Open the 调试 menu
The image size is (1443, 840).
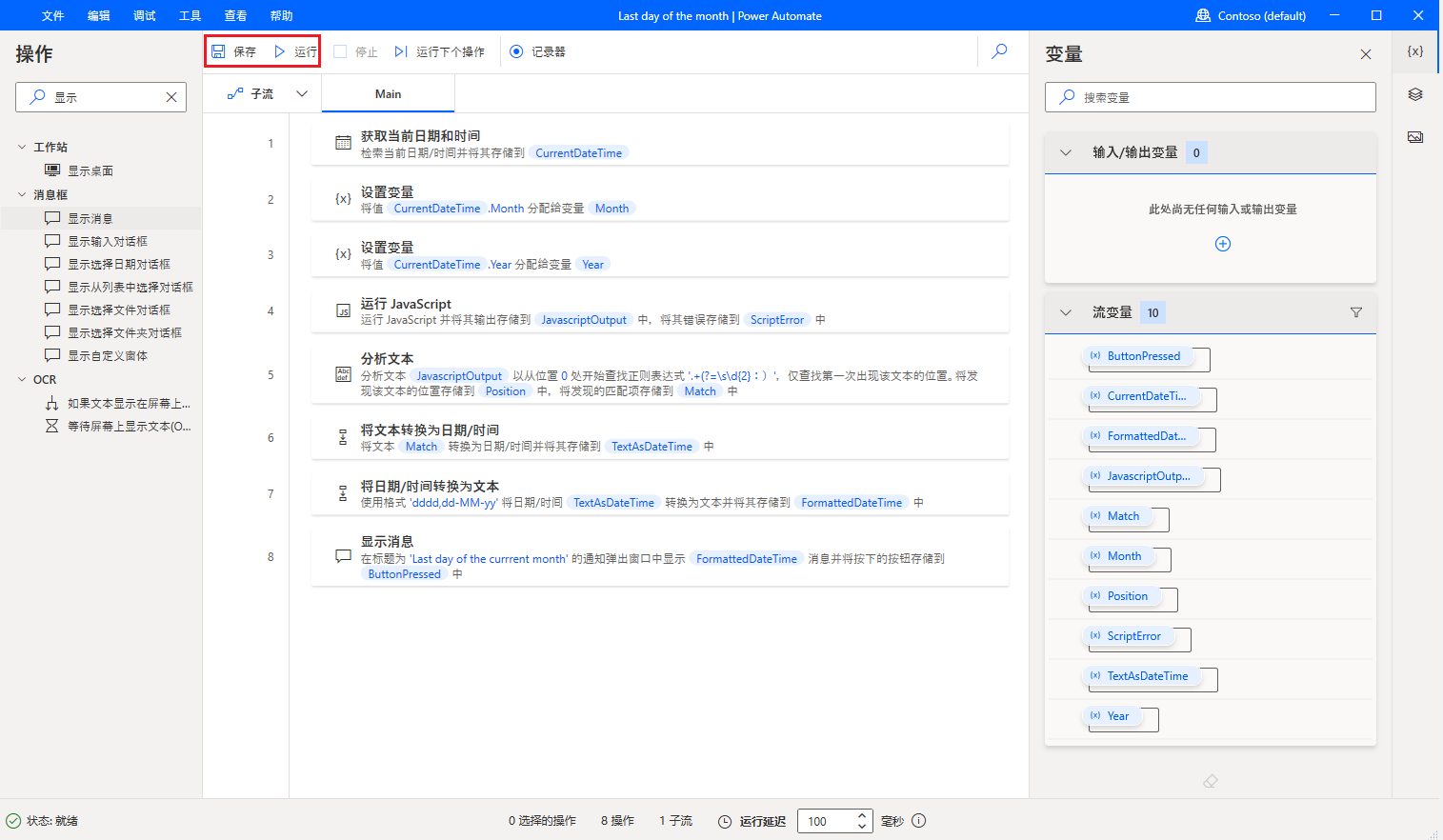pyautogui.click(x=145, y=15)
